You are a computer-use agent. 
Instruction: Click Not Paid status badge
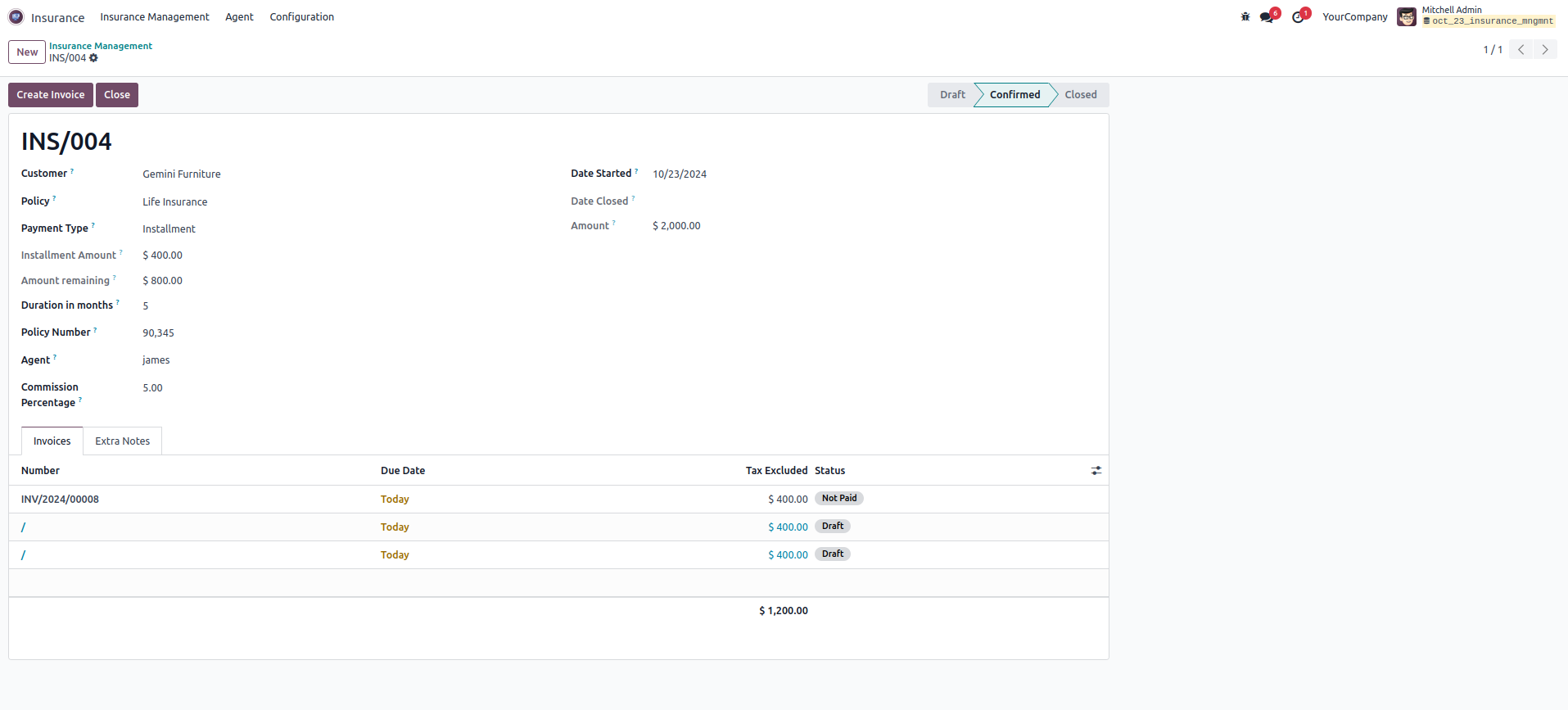tap(839, 499)
